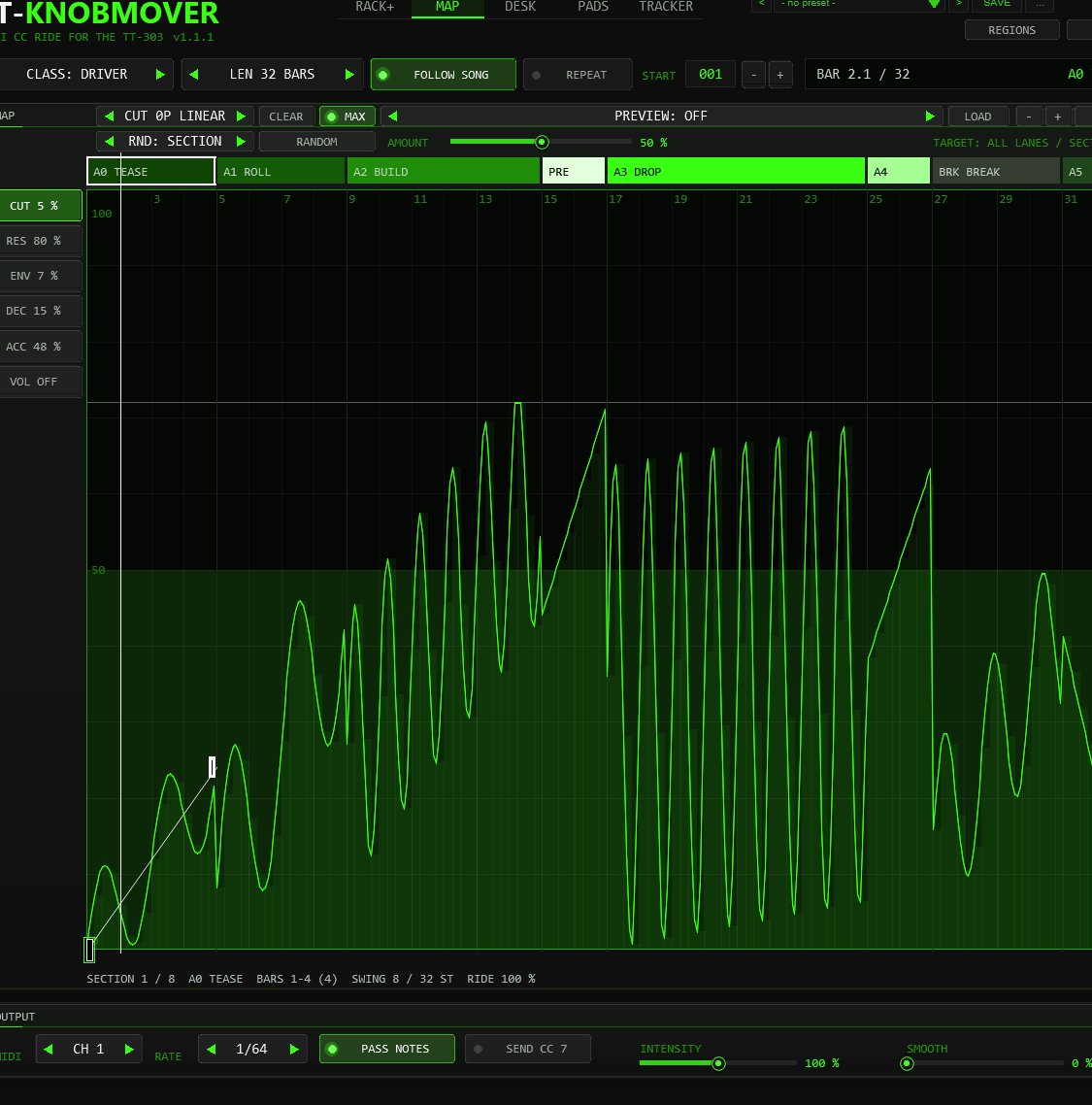
Task: Open the TRACKER tab
Action: pos(666,7)
